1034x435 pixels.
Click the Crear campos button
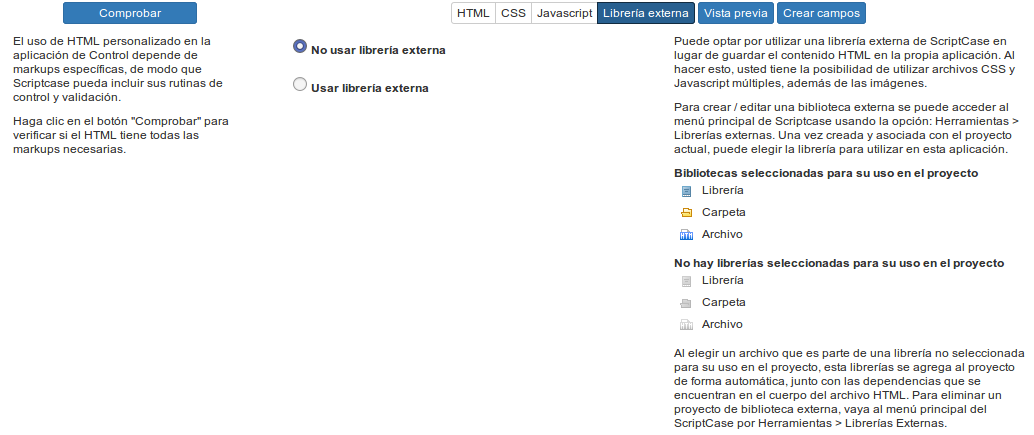[x=820, y=13]
